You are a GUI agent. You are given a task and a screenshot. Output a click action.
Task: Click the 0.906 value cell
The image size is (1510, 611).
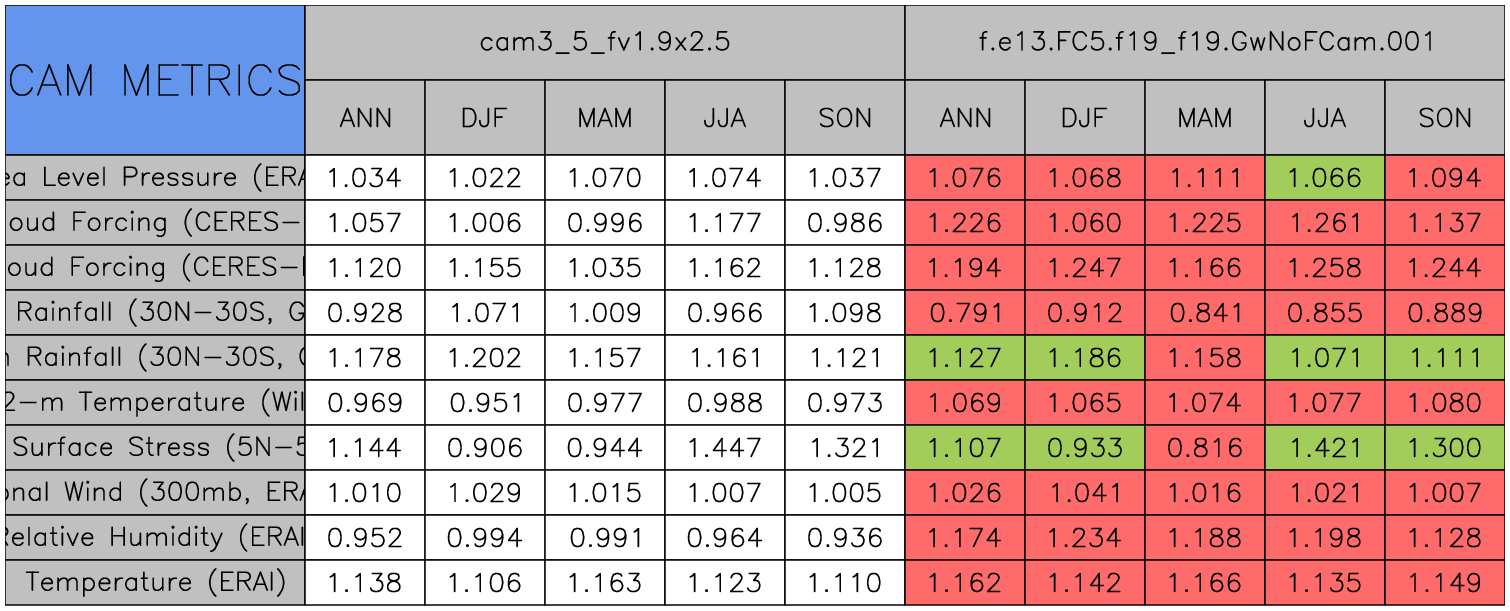(x=484, y=448)
